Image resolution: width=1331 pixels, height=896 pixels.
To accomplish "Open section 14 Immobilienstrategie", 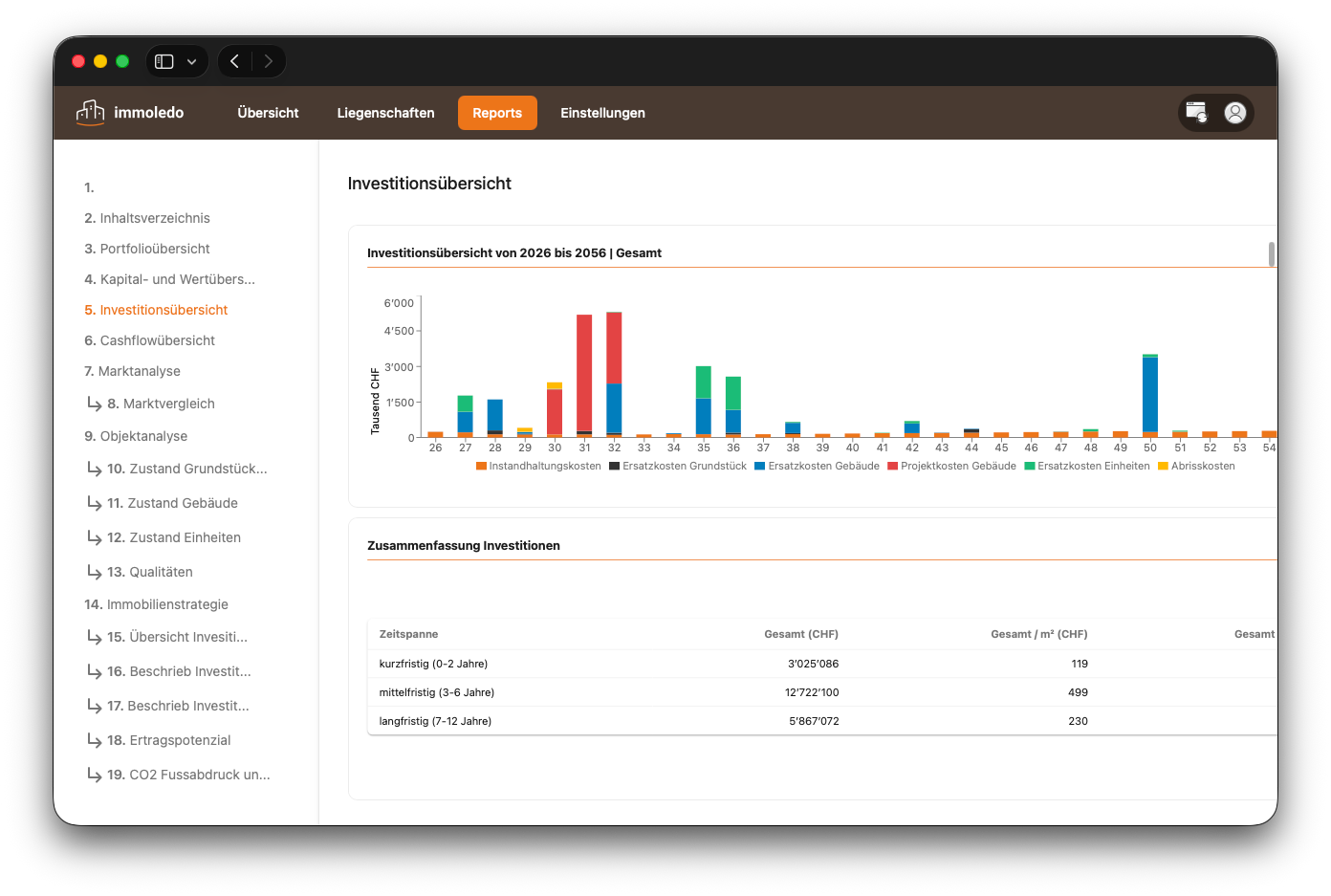I will coord(156,604).
